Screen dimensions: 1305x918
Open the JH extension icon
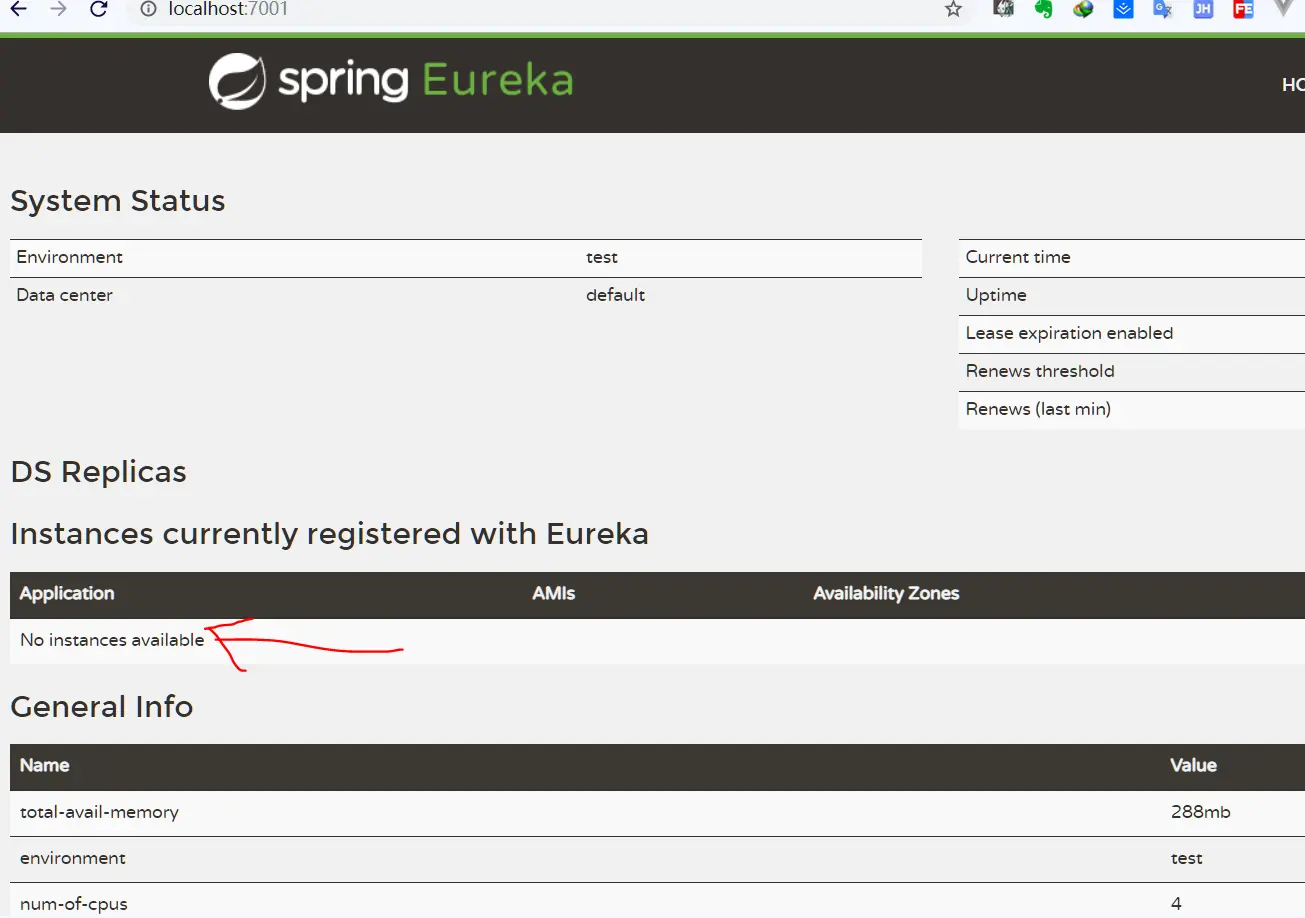click(x=1203, y=9)
